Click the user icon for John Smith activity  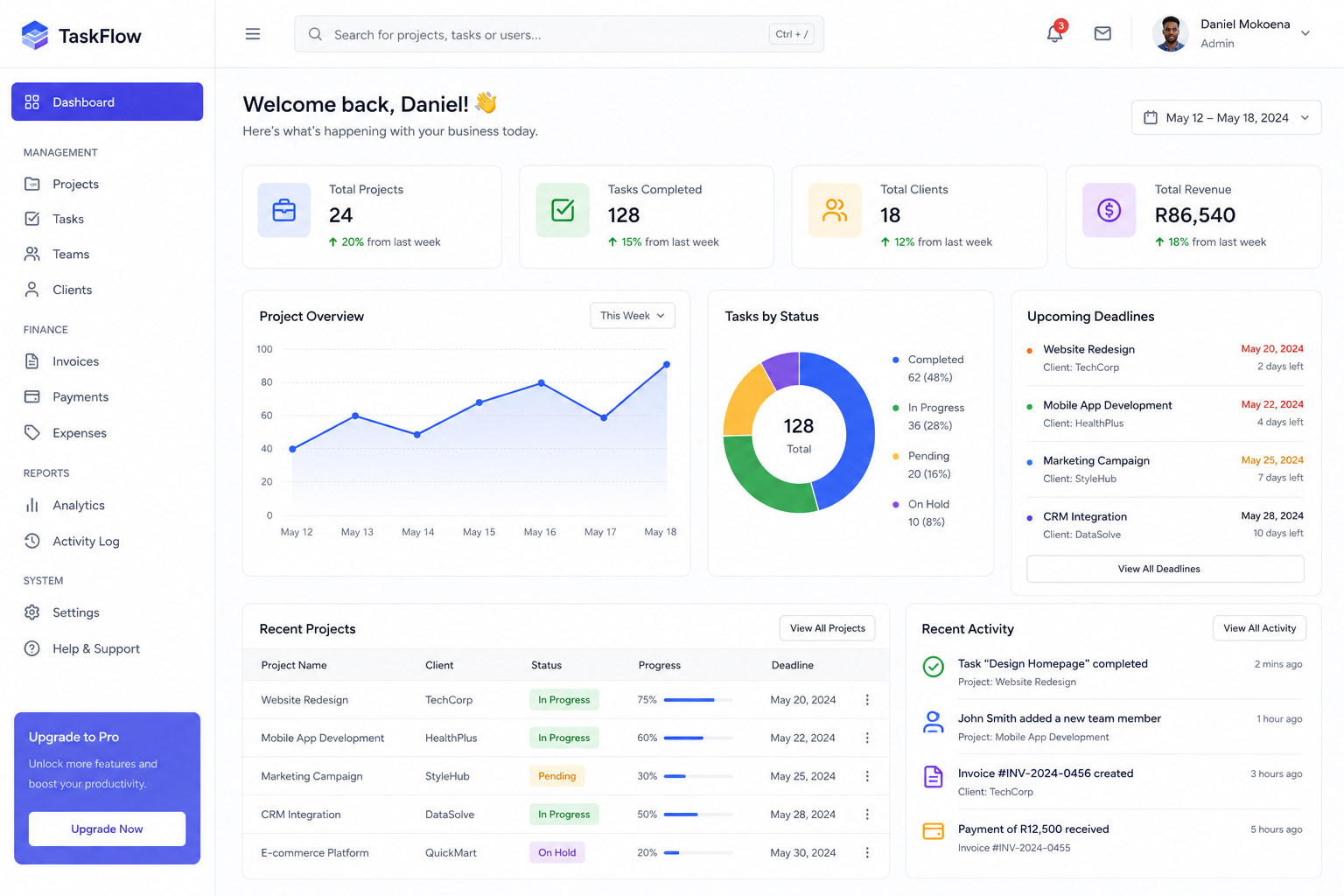[934, 722]
